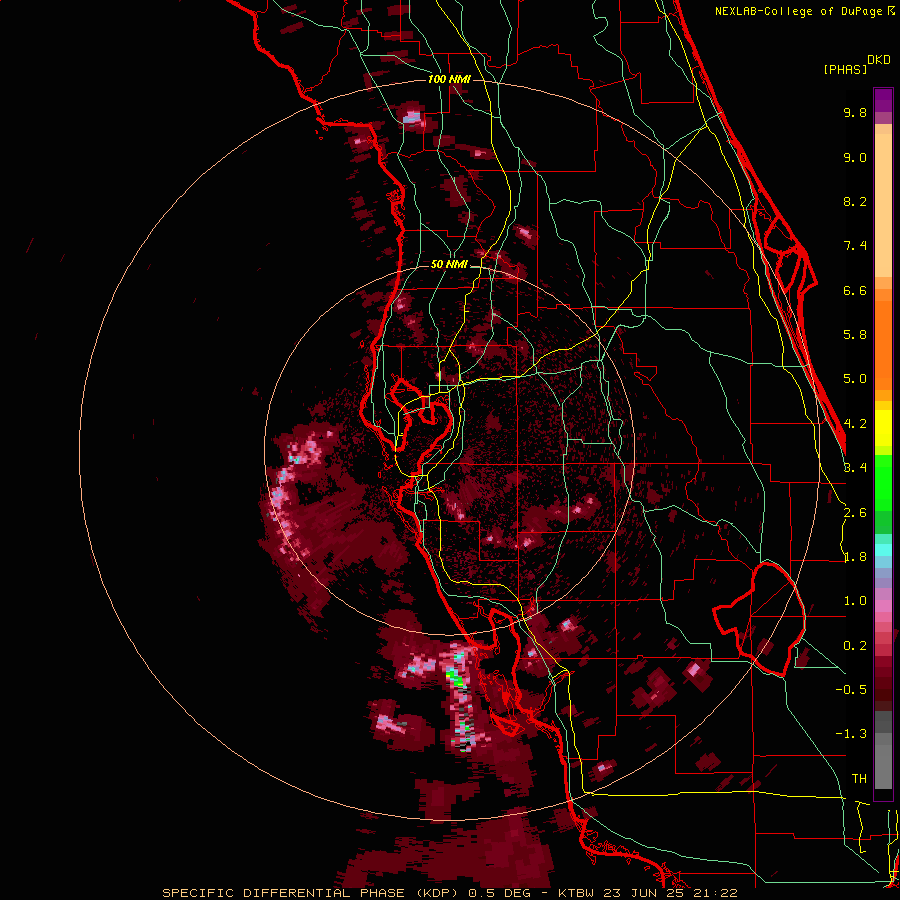Click the 5.8 legend value
900x900 pixels.
tap(855, 335)
